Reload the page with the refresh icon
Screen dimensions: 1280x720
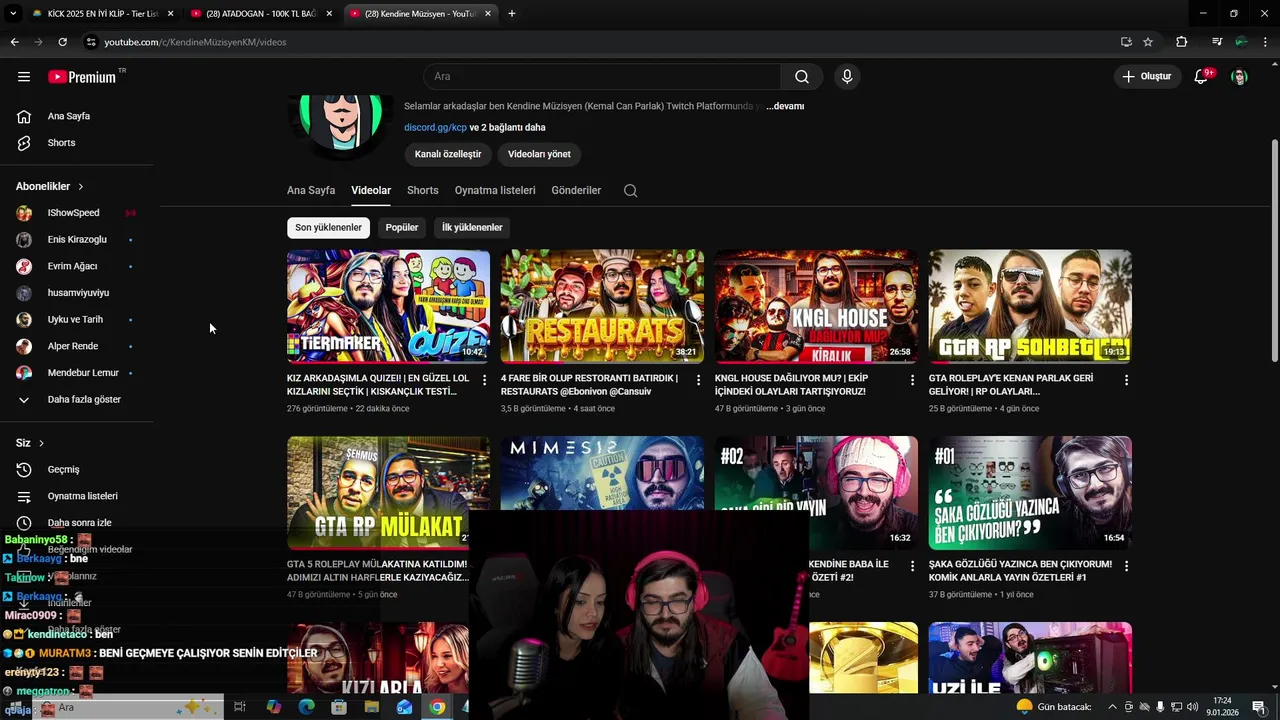[x=62, y=42]
